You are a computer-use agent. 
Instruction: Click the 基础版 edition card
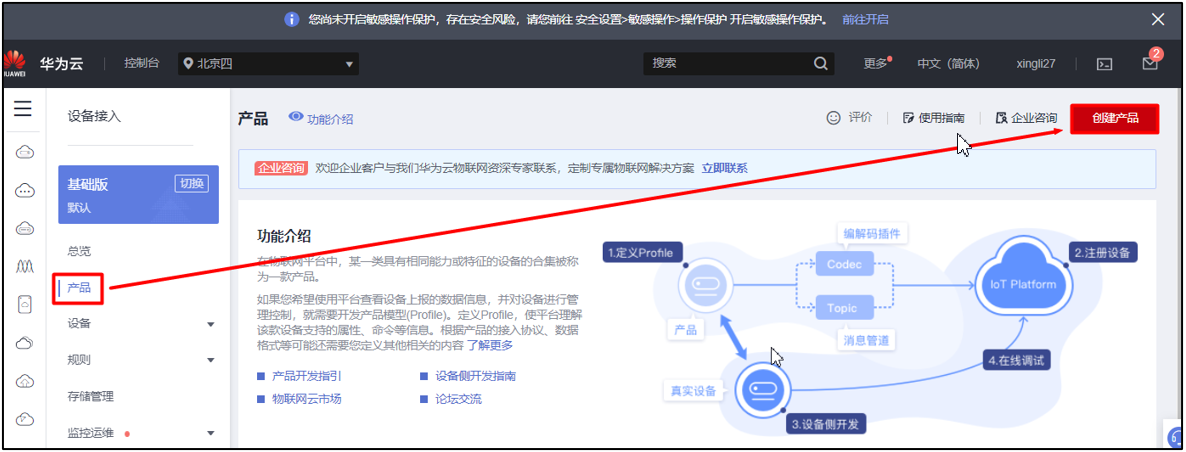tap(138, 195)
